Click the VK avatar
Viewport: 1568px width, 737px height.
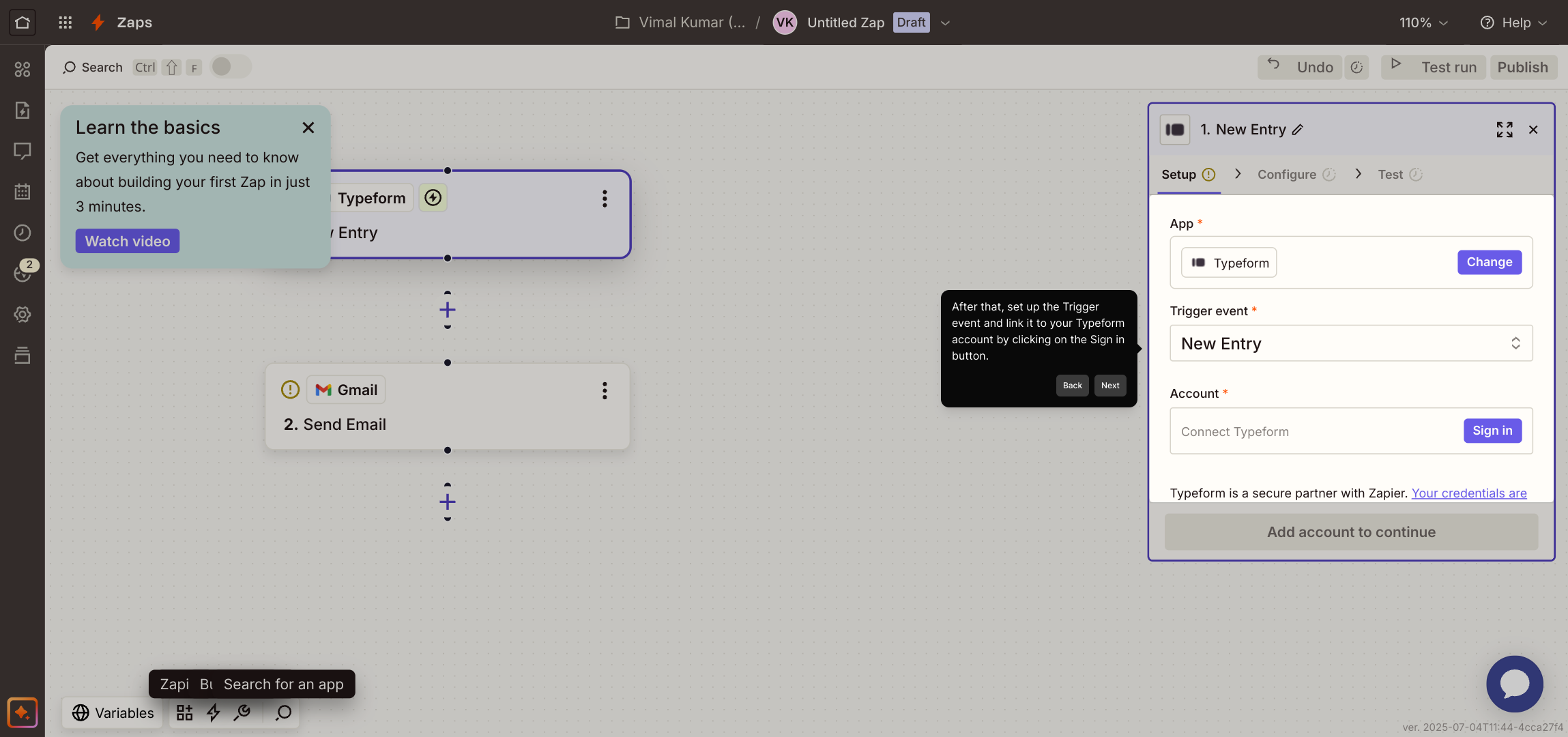(785, 23)
